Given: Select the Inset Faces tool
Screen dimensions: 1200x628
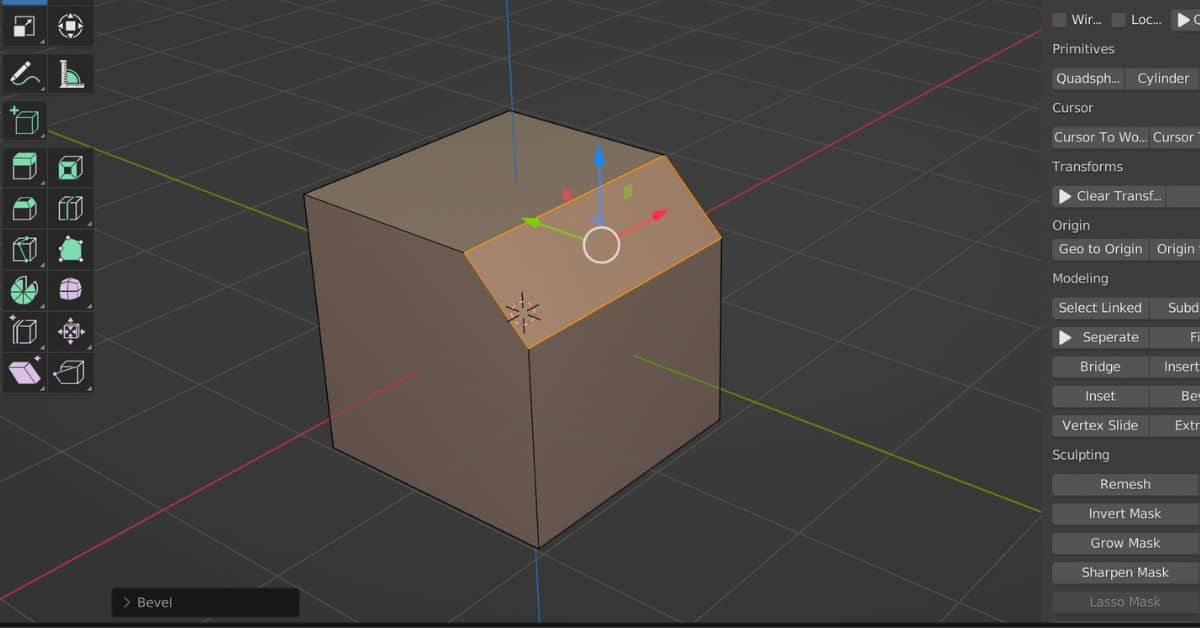Looking at the screenshot, I should [x=70, y=167].
